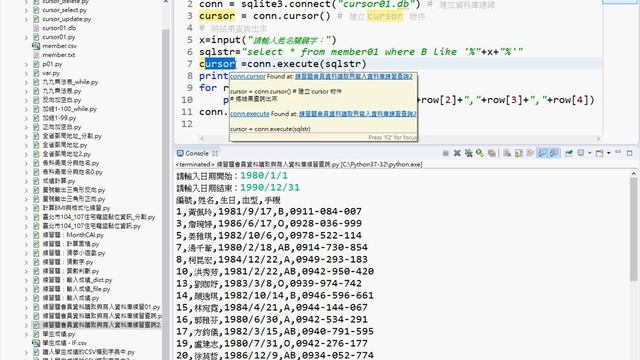Click the cursor01.db file icon
This screenshot has width=640, height=360.
(x=36, y=28)
